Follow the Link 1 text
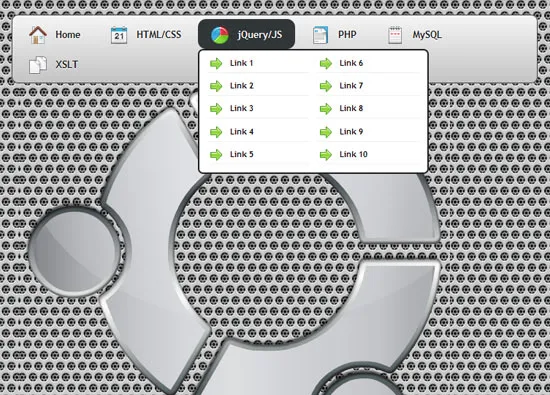This screenshot has width=550, height=395. pyautogui.click(x=241, y=63)
